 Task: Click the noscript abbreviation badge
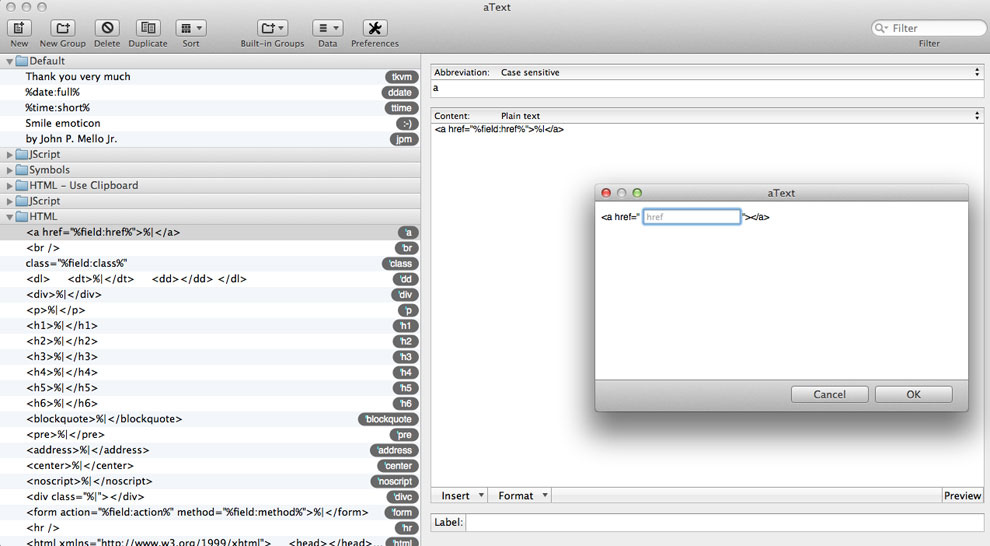pos(394,481)
